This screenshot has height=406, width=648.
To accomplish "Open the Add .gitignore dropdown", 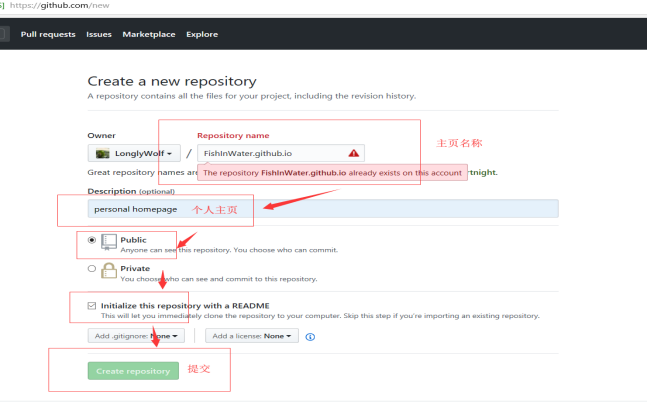I will pyautogui.click(x=136, y=336).
